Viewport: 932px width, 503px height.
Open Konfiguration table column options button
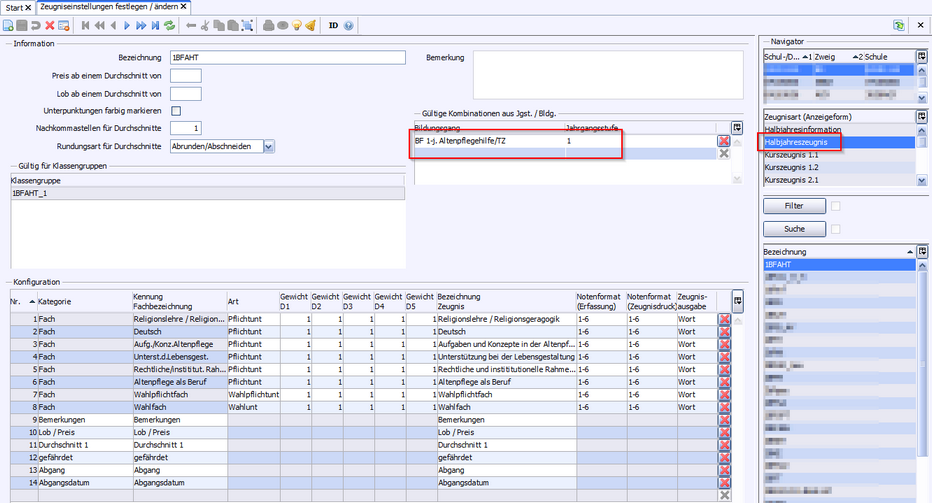point(737,299)
